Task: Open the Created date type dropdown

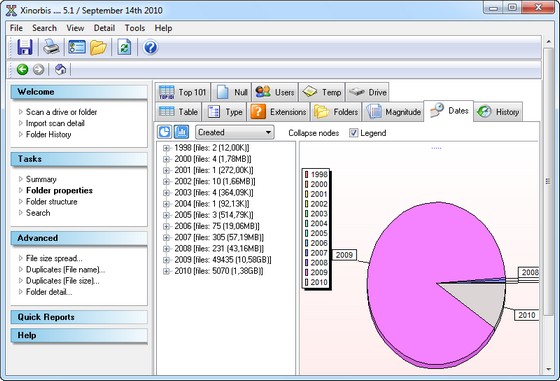Action: pos(235,132)
